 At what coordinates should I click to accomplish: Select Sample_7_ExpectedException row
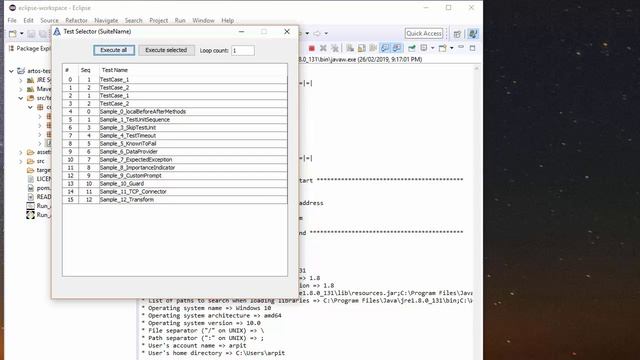pos(175,160)
